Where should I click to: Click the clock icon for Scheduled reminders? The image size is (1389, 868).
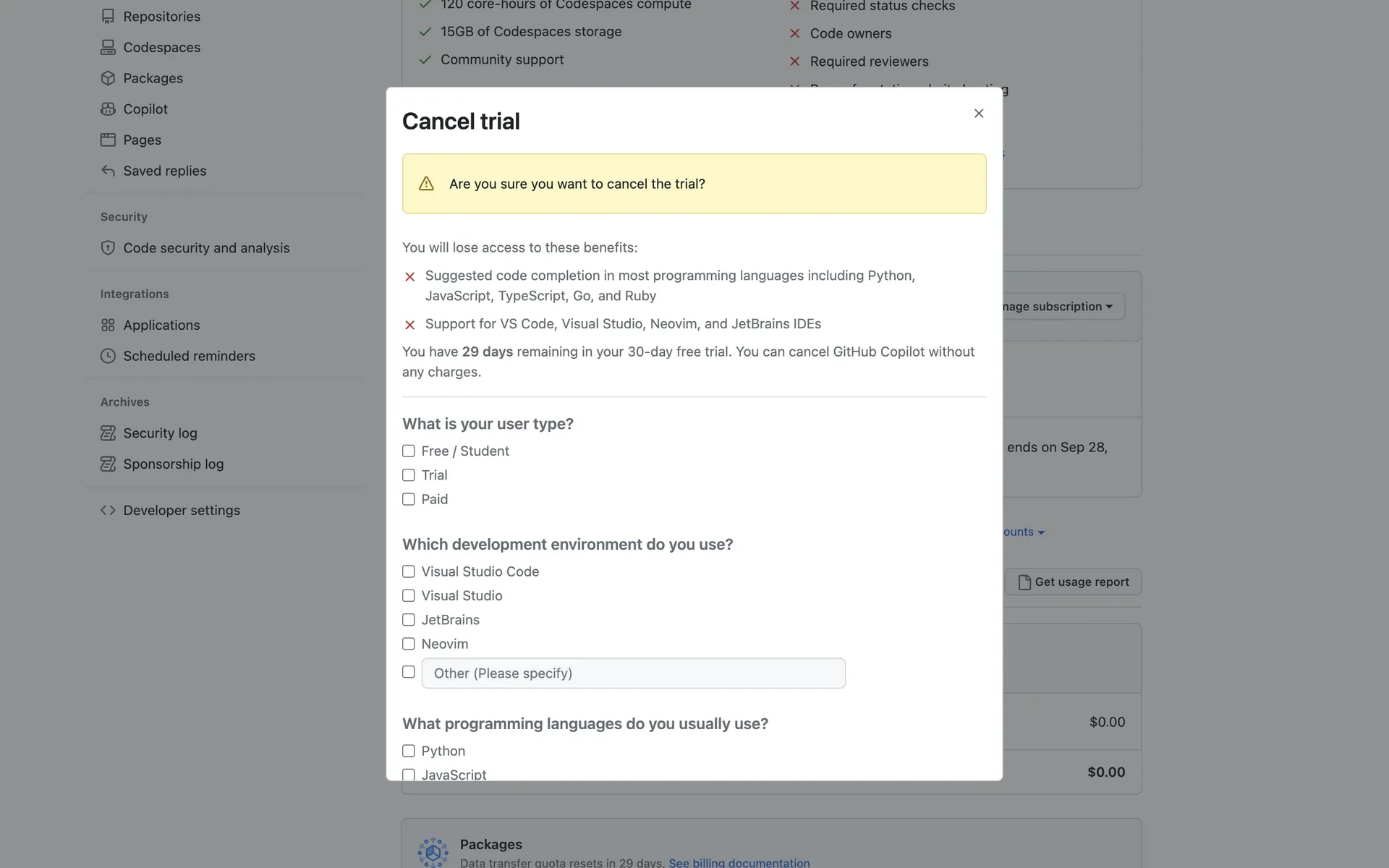point(108,356)
